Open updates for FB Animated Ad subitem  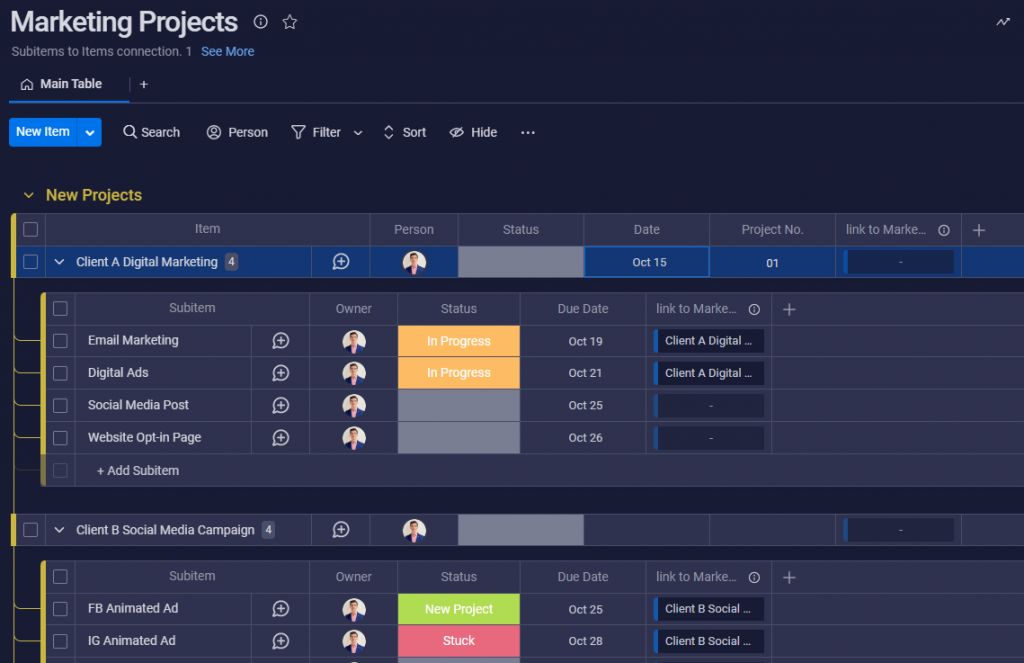point(281,609)
